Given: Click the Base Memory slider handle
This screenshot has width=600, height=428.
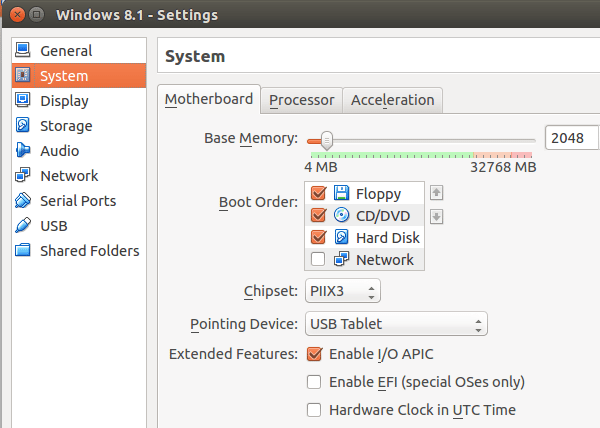Looking at the screenshot, I should pyautogui.click(x=326, y=140).
